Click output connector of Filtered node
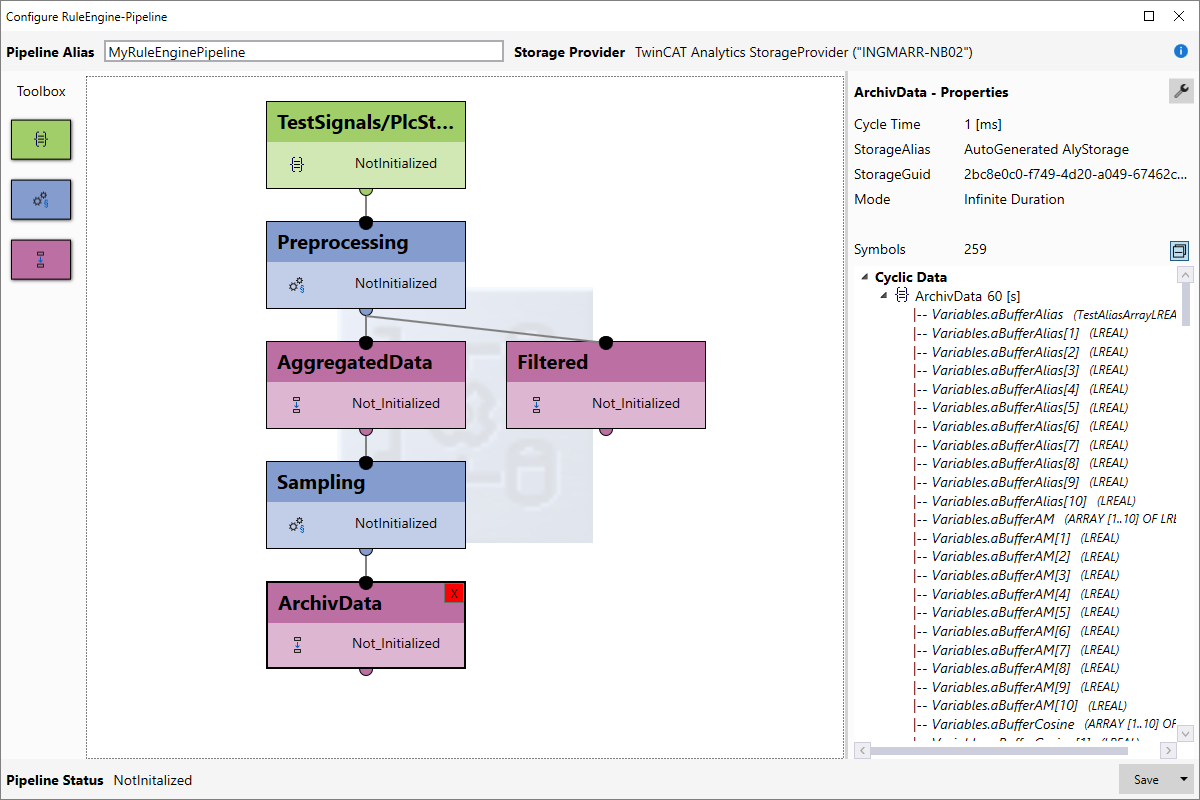The width and height of the screenshot is (1200, 800). (x=606, y=430)
